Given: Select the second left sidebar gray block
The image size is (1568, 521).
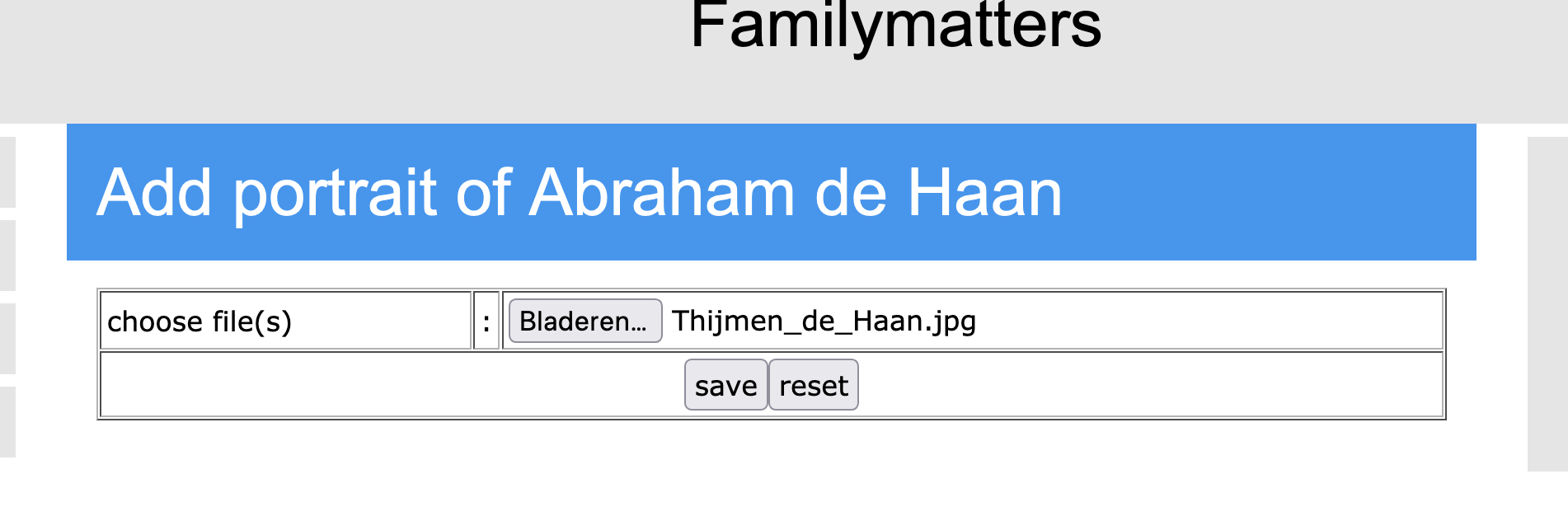Looking at the screenshot, I should pyautogui.click(x=7, y=256).
